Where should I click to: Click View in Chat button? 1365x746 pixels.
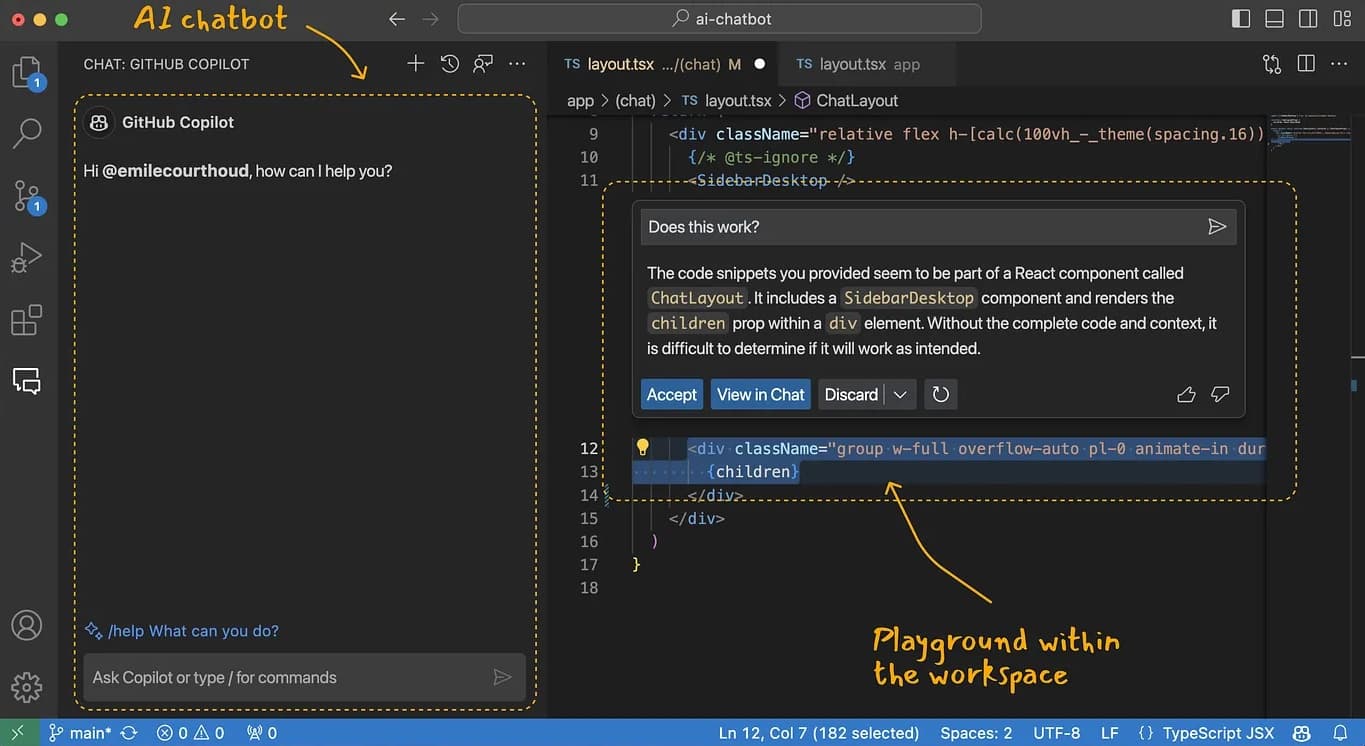click(761, 394)
